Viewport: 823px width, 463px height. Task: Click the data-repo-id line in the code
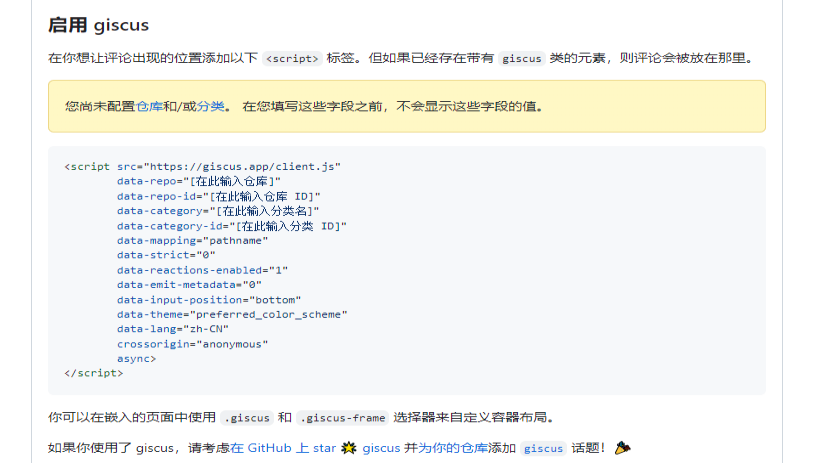click(218, 196)
